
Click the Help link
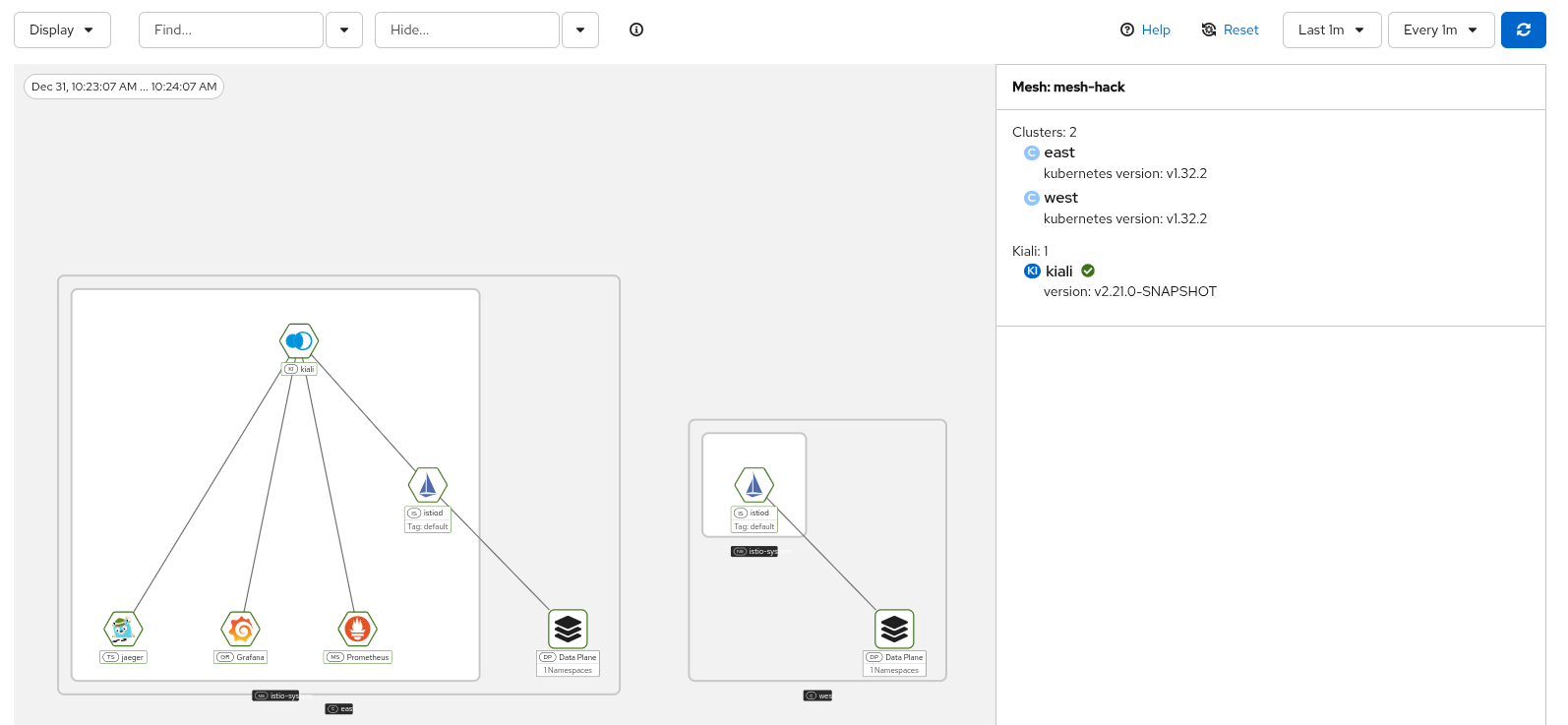(x=1146, y=30)
